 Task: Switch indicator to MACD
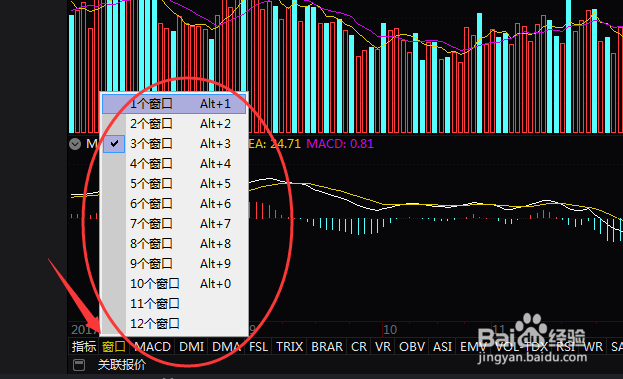click(x=153, y=347)
